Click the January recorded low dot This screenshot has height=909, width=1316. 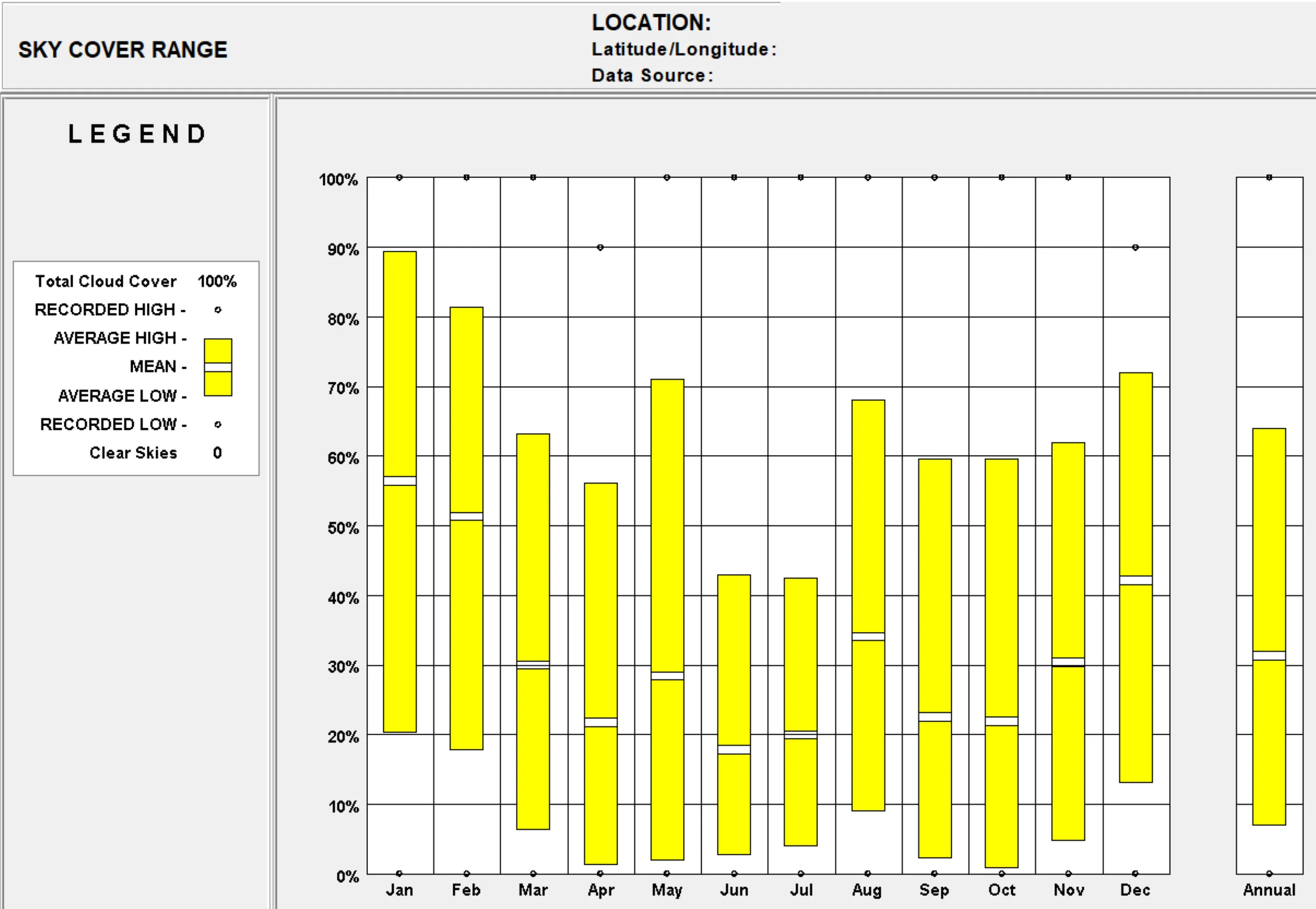pyautogui.click(x=400, y=874)
